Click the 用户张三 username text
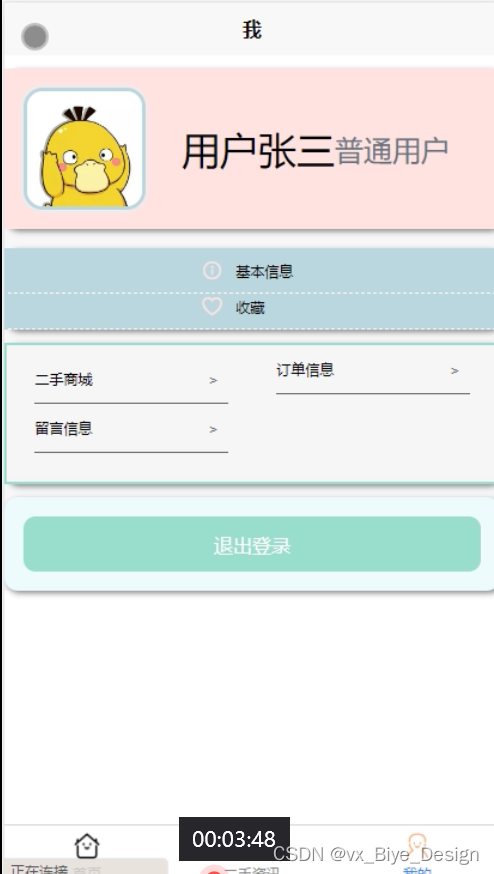 tap(258, 151)
